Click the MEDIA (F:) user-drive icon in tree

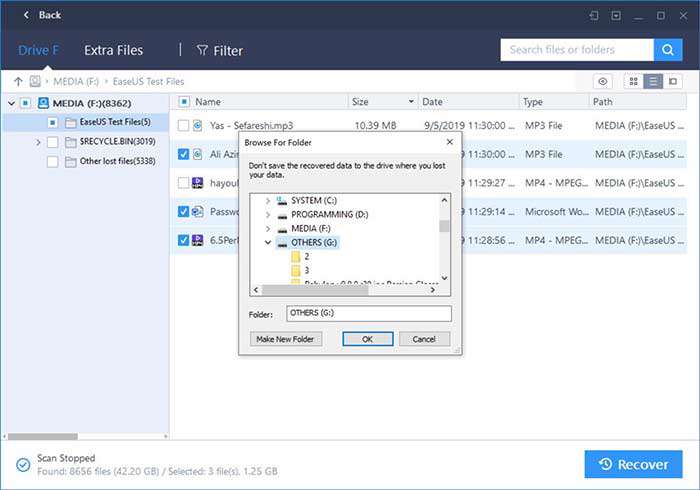43,103
